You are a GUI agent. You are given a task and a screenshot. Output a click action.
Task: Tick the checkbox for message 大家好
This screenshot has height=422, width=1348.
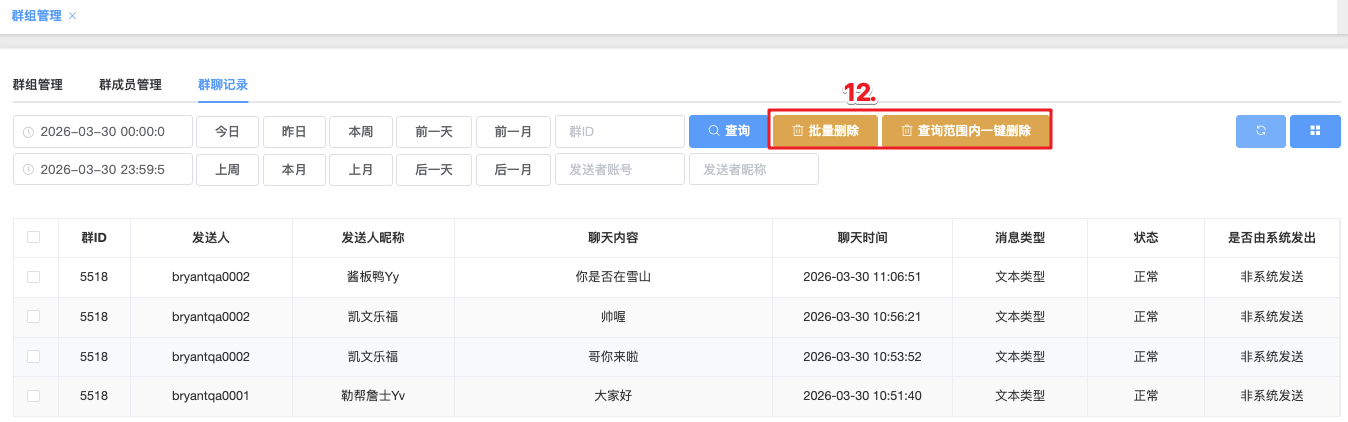pyautogui.click(x=34, y=396)
